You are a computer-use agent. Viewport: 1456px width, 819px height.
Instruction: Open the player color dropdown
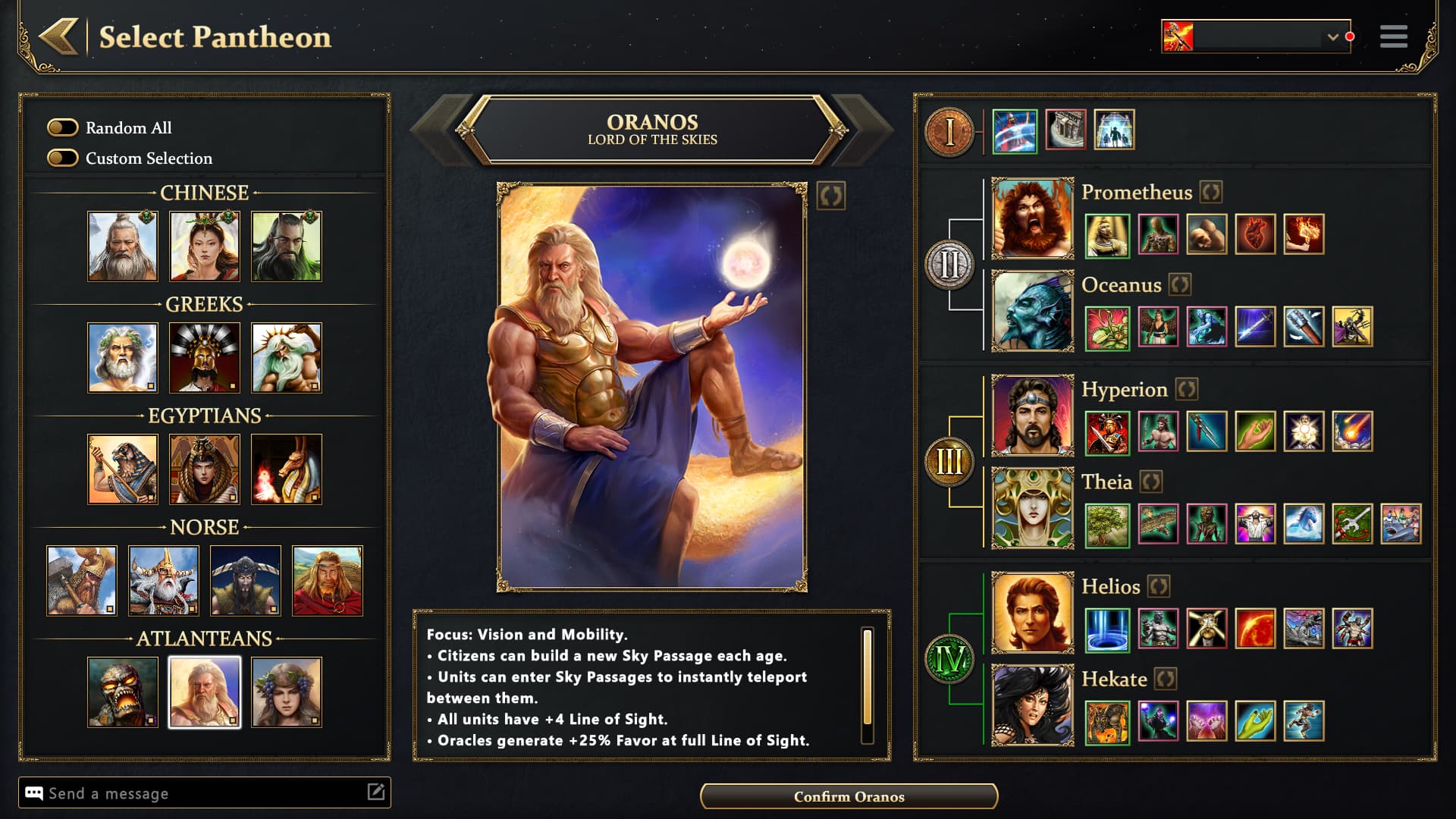(1256, 36)
